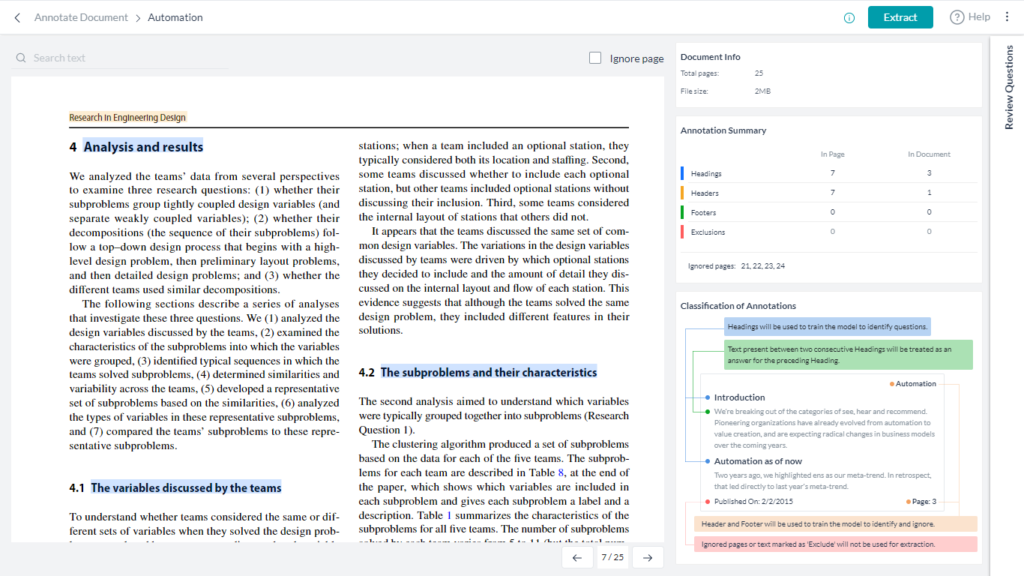Click the Headings color indicator in Annotation Summary
The width and height of the screenshot is (1024, 576).
[682, 171]
